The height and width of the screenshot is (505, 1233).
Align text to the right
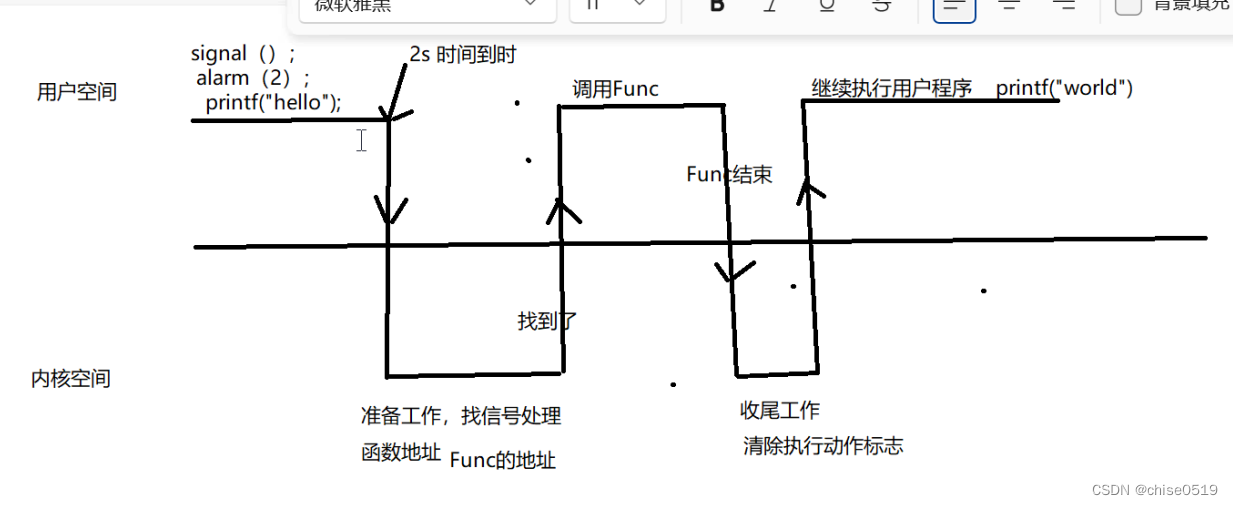coord(1064,5)
